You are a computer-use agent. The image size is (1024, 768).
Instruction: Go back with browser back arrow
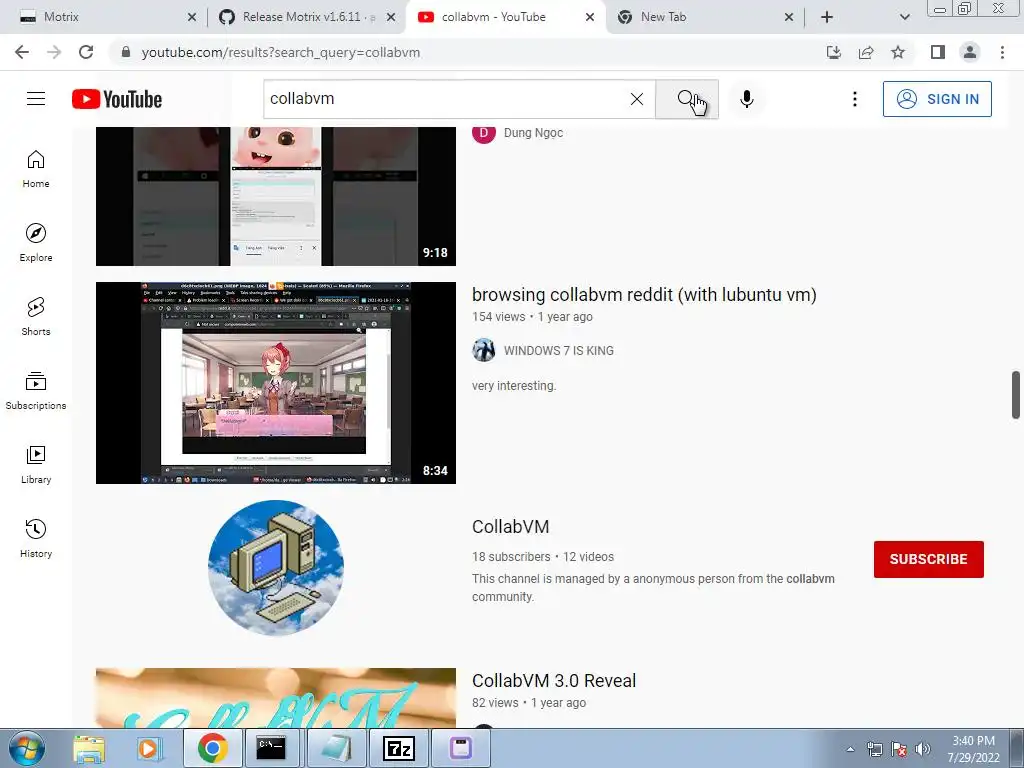click(x=22, y=52)
